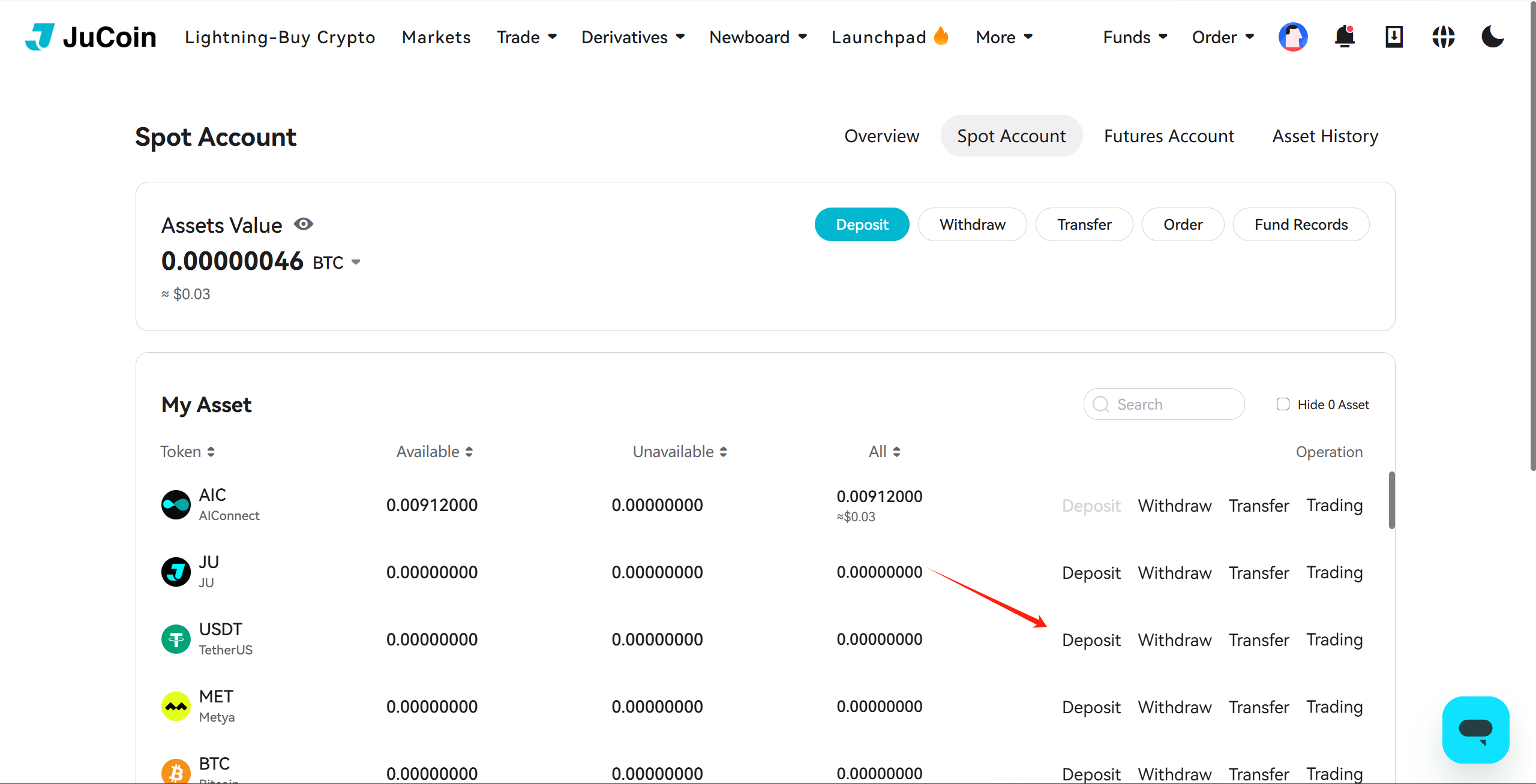Focus the asset Search field
Image resolution: width=1536 pixels, height=784 pixels.
tap(1163, 404)
